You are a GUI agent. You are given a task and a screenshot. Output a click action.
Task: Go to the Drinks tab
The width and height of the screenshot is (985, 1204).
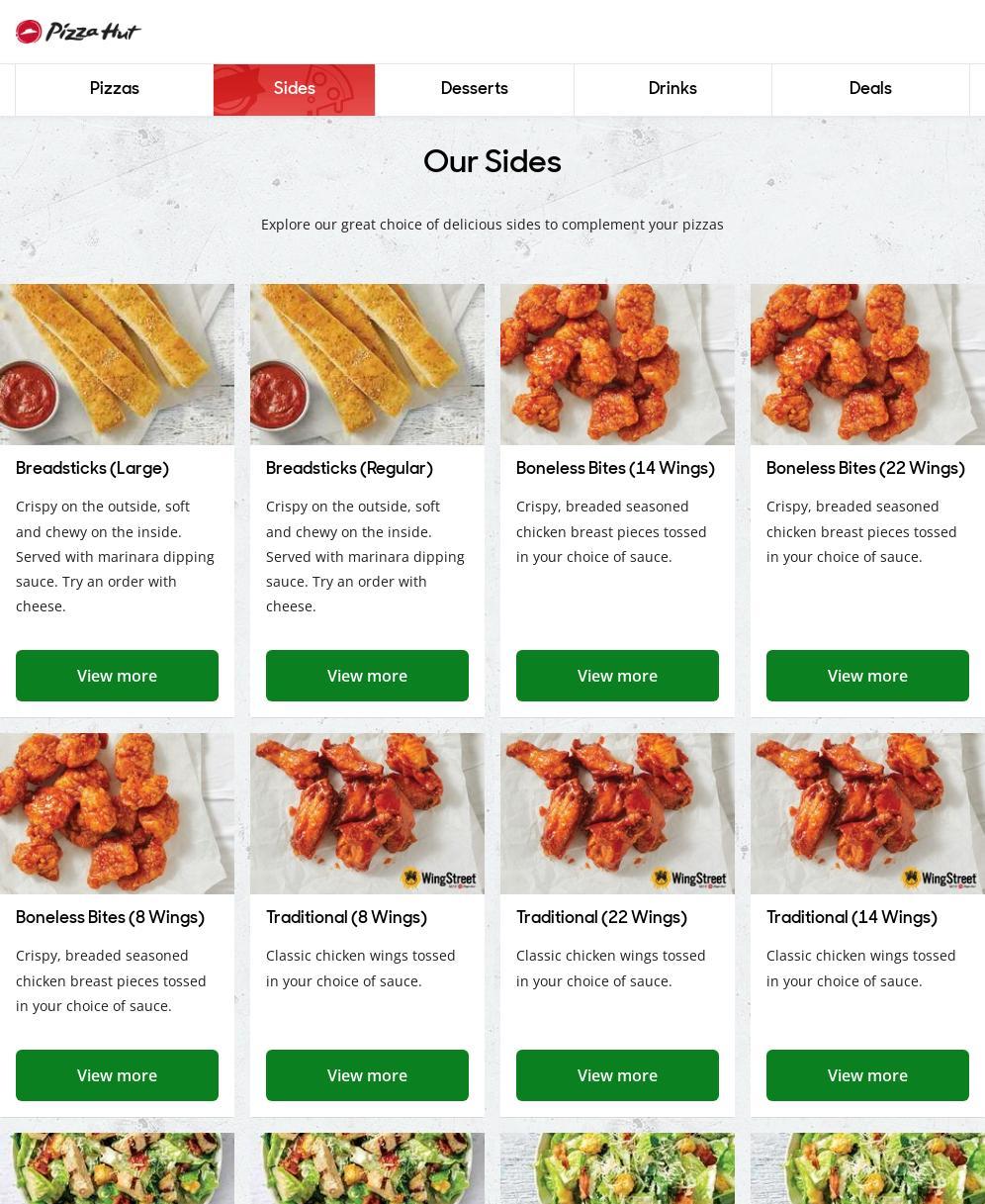(x=672, y=89)
